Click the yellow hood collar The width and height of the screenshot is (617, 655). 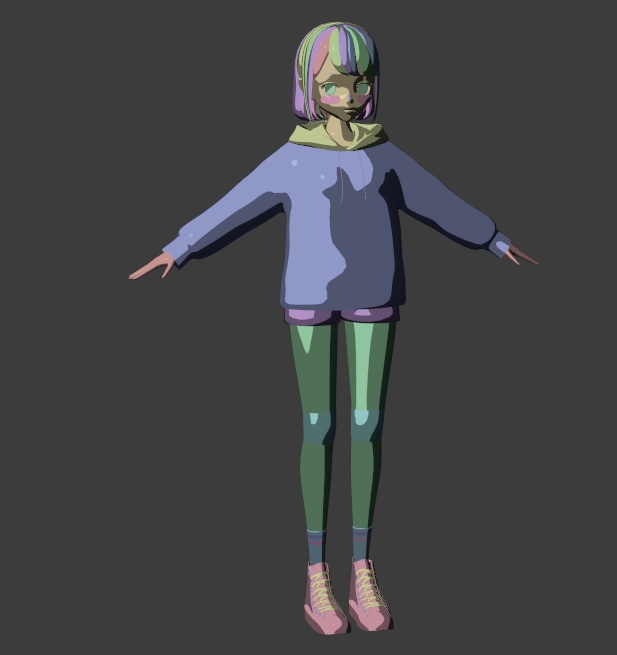pyautogui.click(x=338, y=135)
